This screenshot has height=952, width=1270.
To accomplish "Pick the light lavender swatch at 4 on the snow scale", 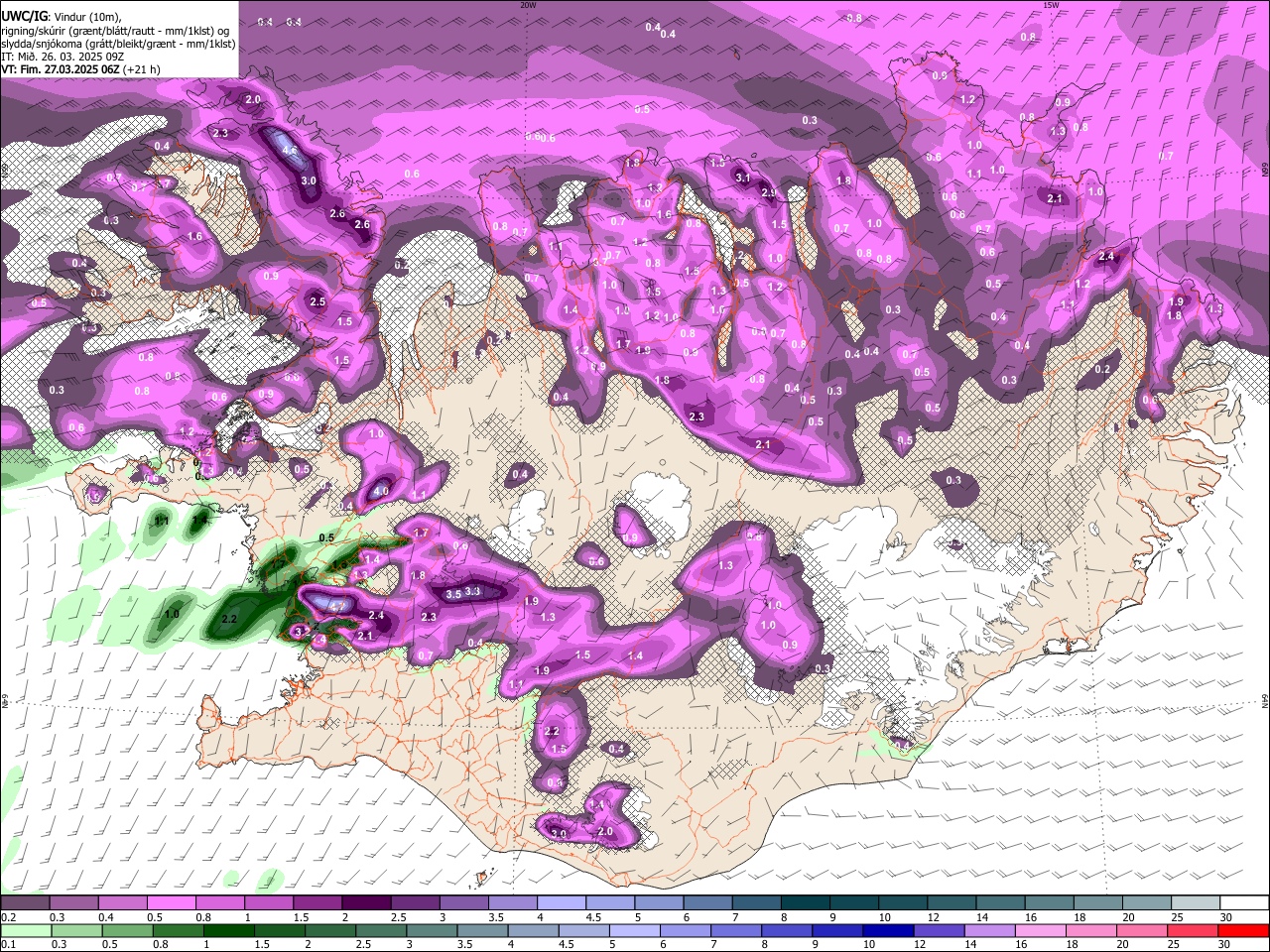I will click(x=562, y=903).
